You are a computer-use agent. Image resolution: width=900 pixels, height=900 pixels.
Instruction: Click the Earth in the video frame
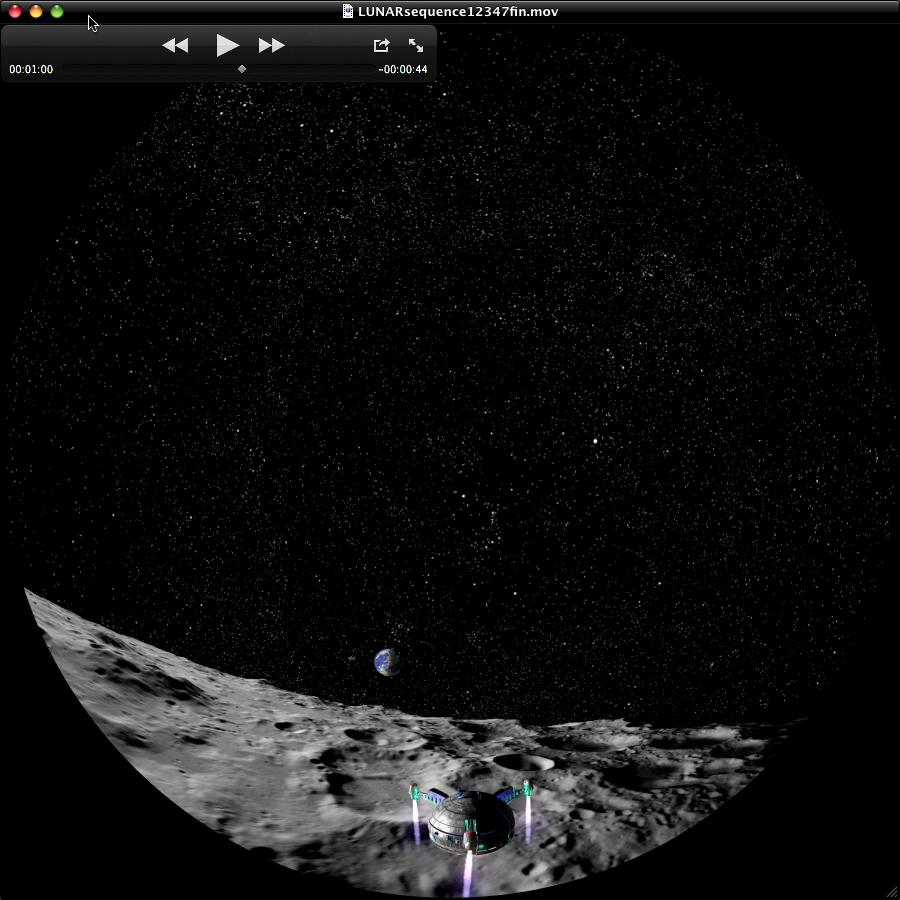point(387,662)
